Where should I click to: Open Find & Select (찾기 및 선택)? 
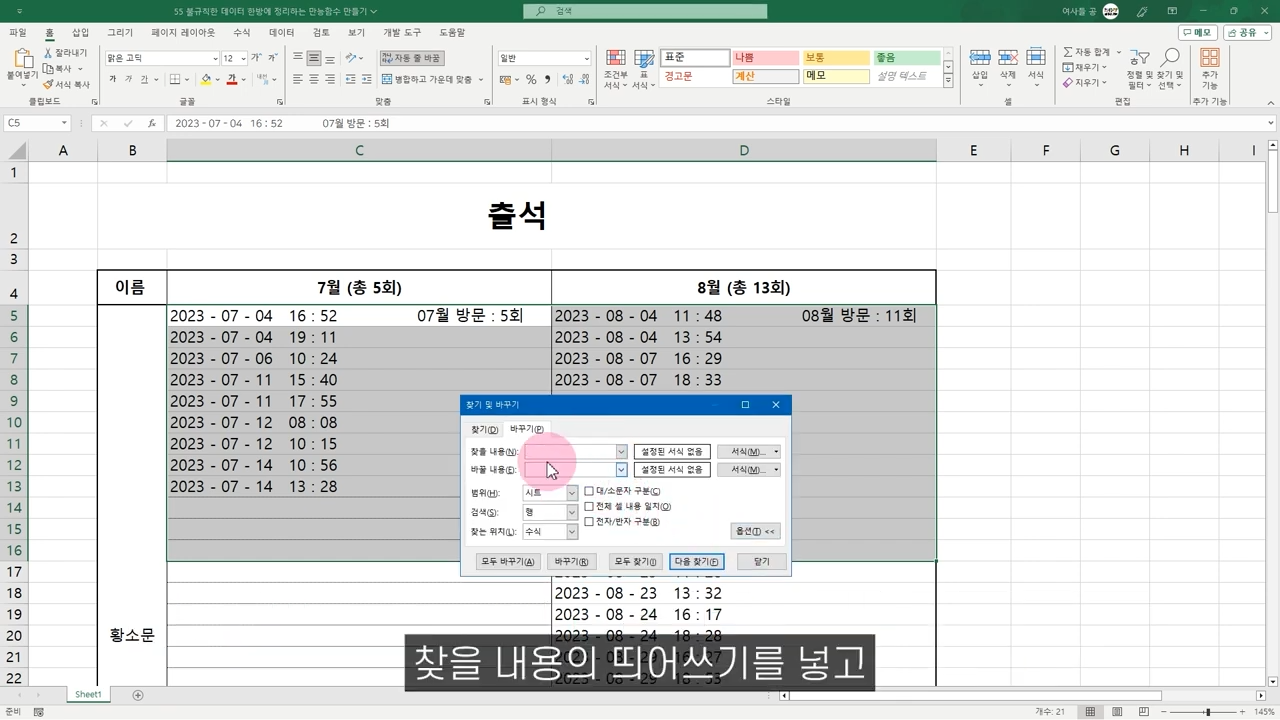click(x=1169, y=69)
